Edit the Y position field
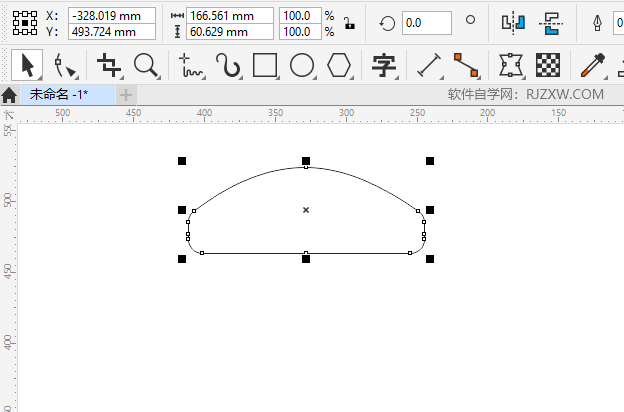Viewport: 624px width, 412px height. click(x=112, y=32)
